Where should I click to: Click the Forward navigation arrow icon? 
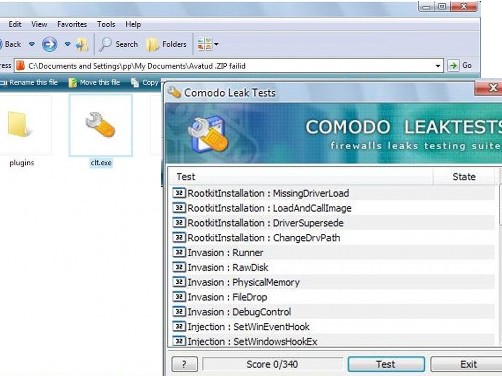click(x=49, y=44)
